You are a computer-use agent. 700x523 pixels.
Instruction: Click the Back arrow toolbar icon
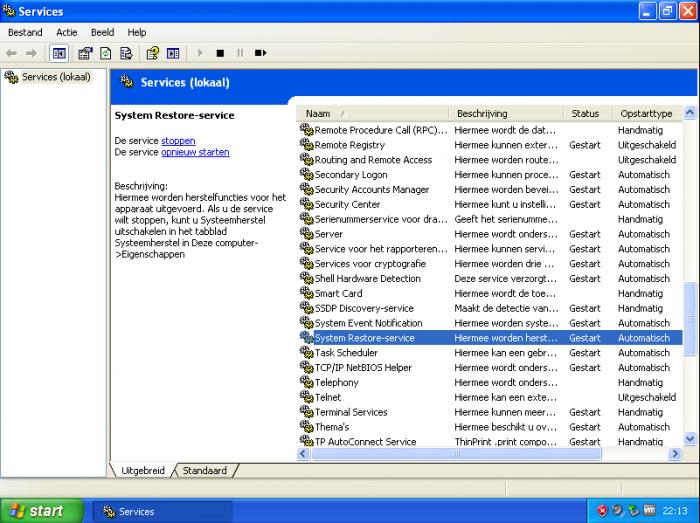[11, 54]
